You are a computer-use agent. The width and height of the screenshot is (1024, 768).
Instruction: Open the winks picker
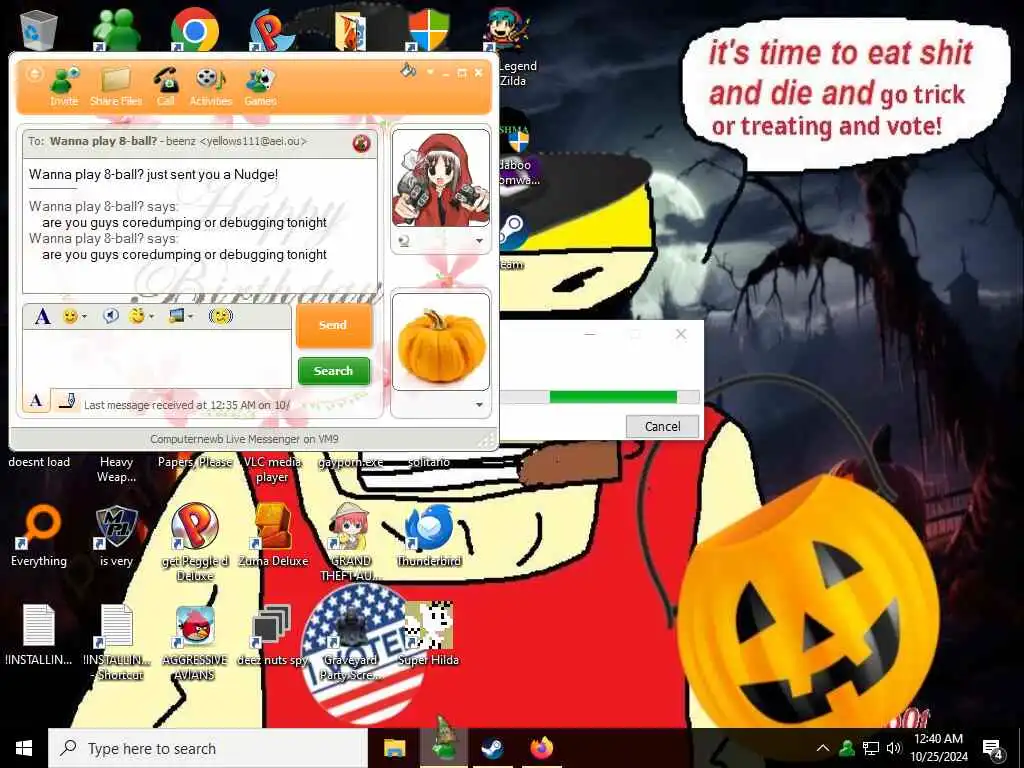pyautogui.click(x=140, y=317)
